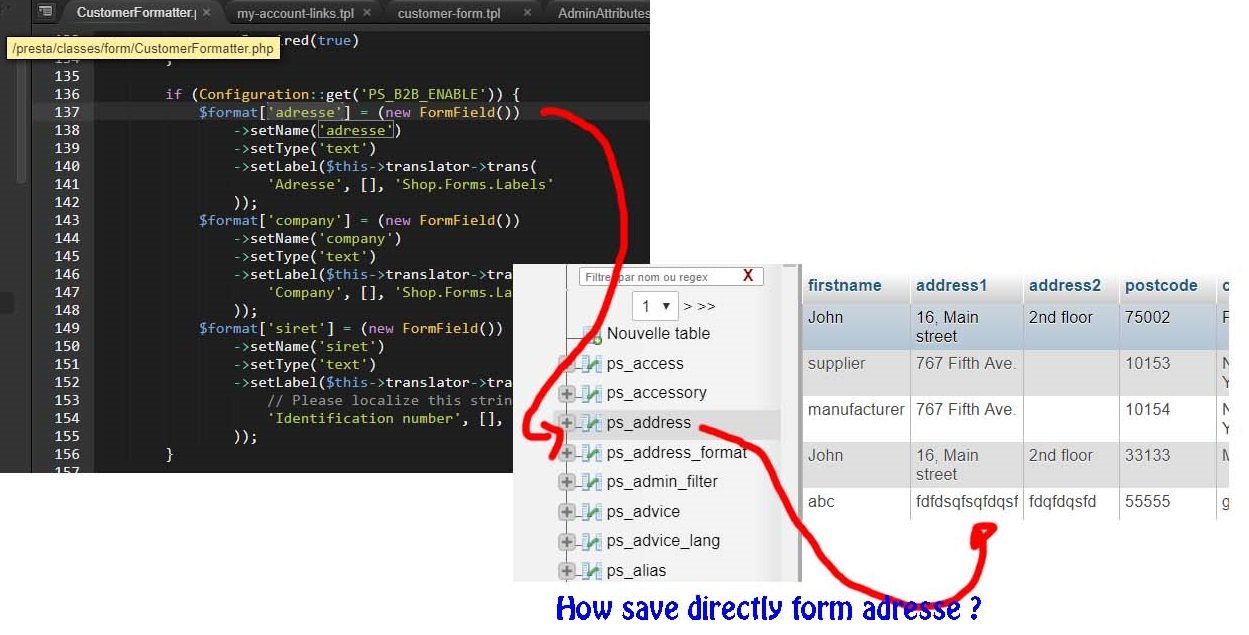Switch to the CustomerFormatter tab
Image resolution: width=1249 pixels, height=635 pixels.
(x=136, y=13)
